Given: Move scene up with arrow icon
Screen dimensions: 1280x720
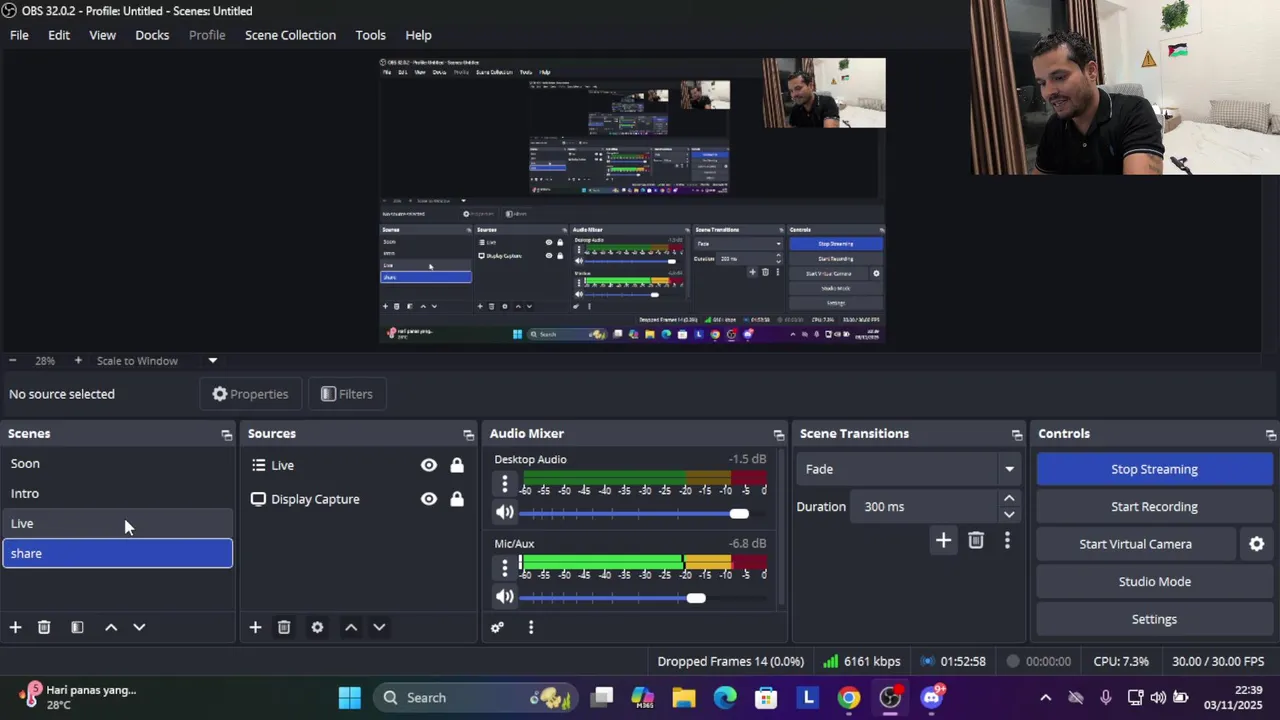Looking at the screenshot, I should pos(111,627).
